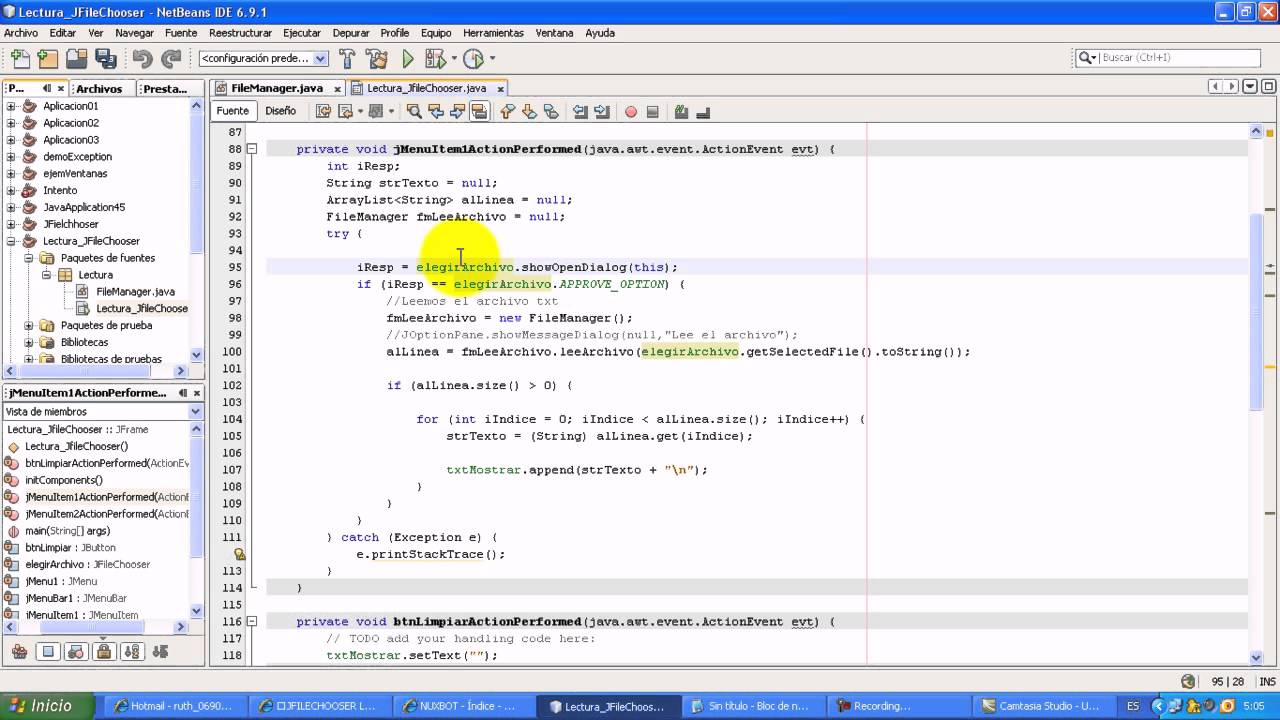The image size is (1280, 720).
Task: Switch to the Prestaciones panel tab
Action: point(165,89)
